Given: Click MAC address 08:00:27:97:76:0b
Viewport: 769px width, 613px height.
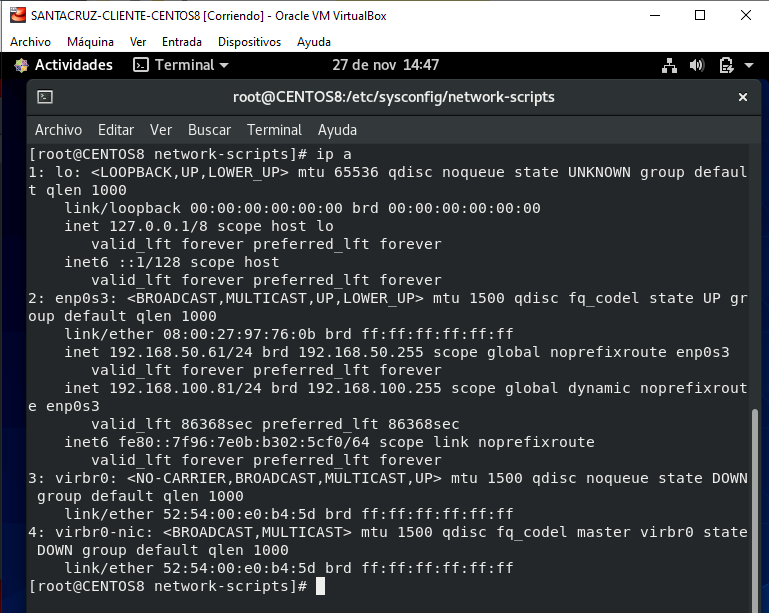Looking at the screenshot, I should pyautogui.click(x=239, y=334).
